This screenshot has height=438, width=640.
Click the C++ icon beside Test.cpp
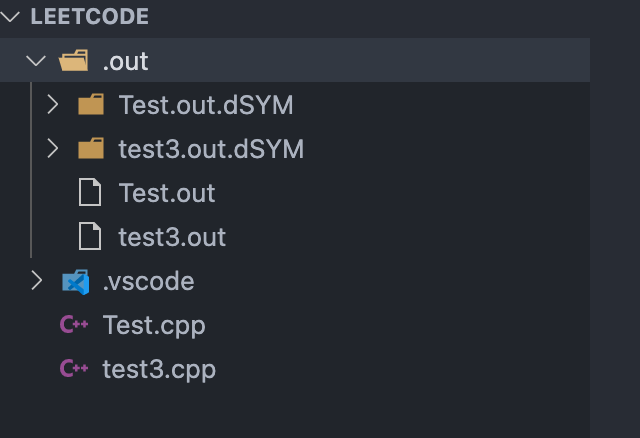[74, 325]
